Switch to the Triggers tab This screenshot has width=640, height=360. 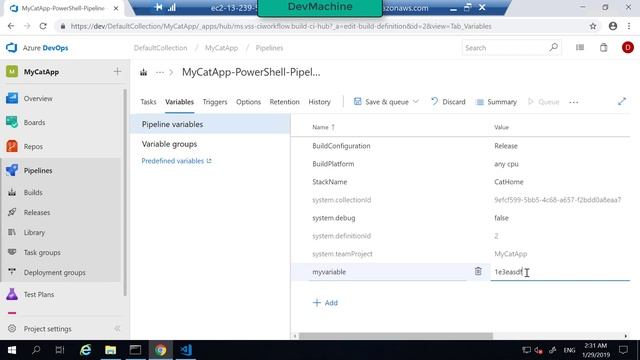(x=215, y=102)
